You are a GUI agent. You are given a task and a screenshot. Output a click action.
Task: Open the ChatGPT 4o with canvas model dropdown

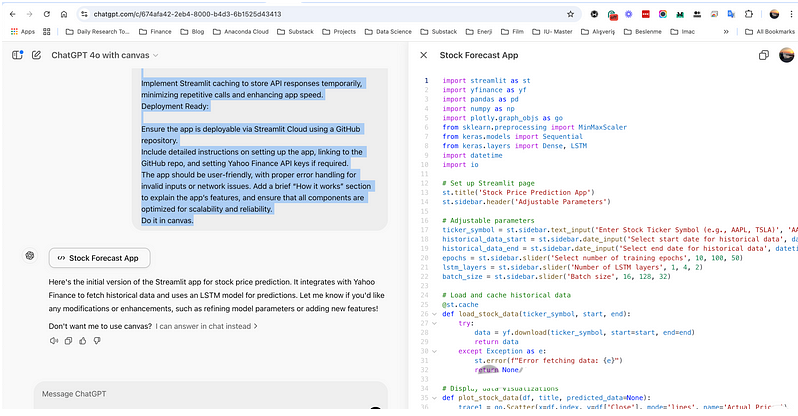[x=105, y=55]
